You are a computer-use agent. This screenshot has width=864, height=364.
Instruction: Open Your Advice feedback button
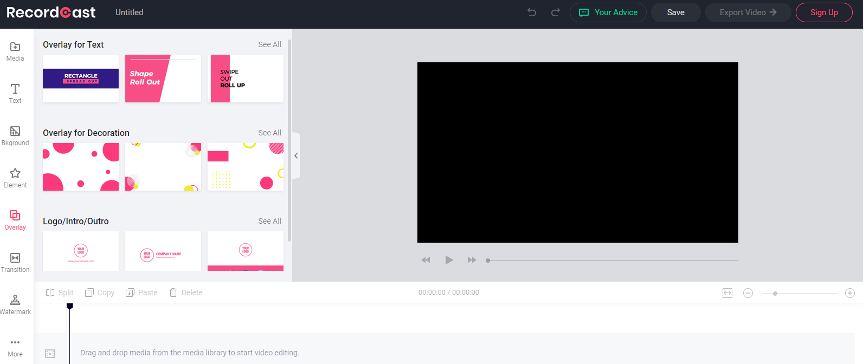click(608, 12)
